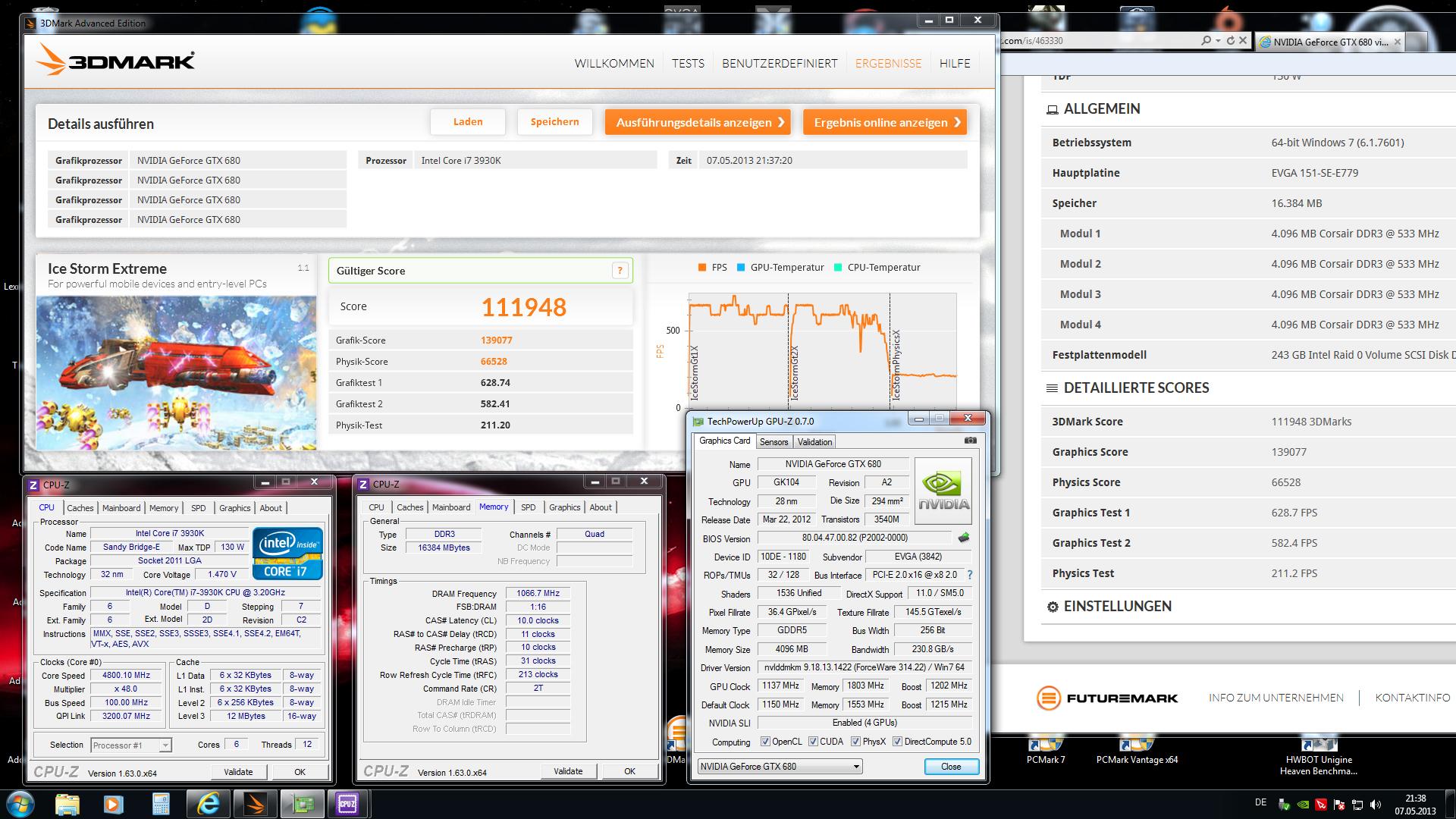Switch to Internet Explorer on the taskbar
This screenshot has width=1456, height=819.
[208, 803]
